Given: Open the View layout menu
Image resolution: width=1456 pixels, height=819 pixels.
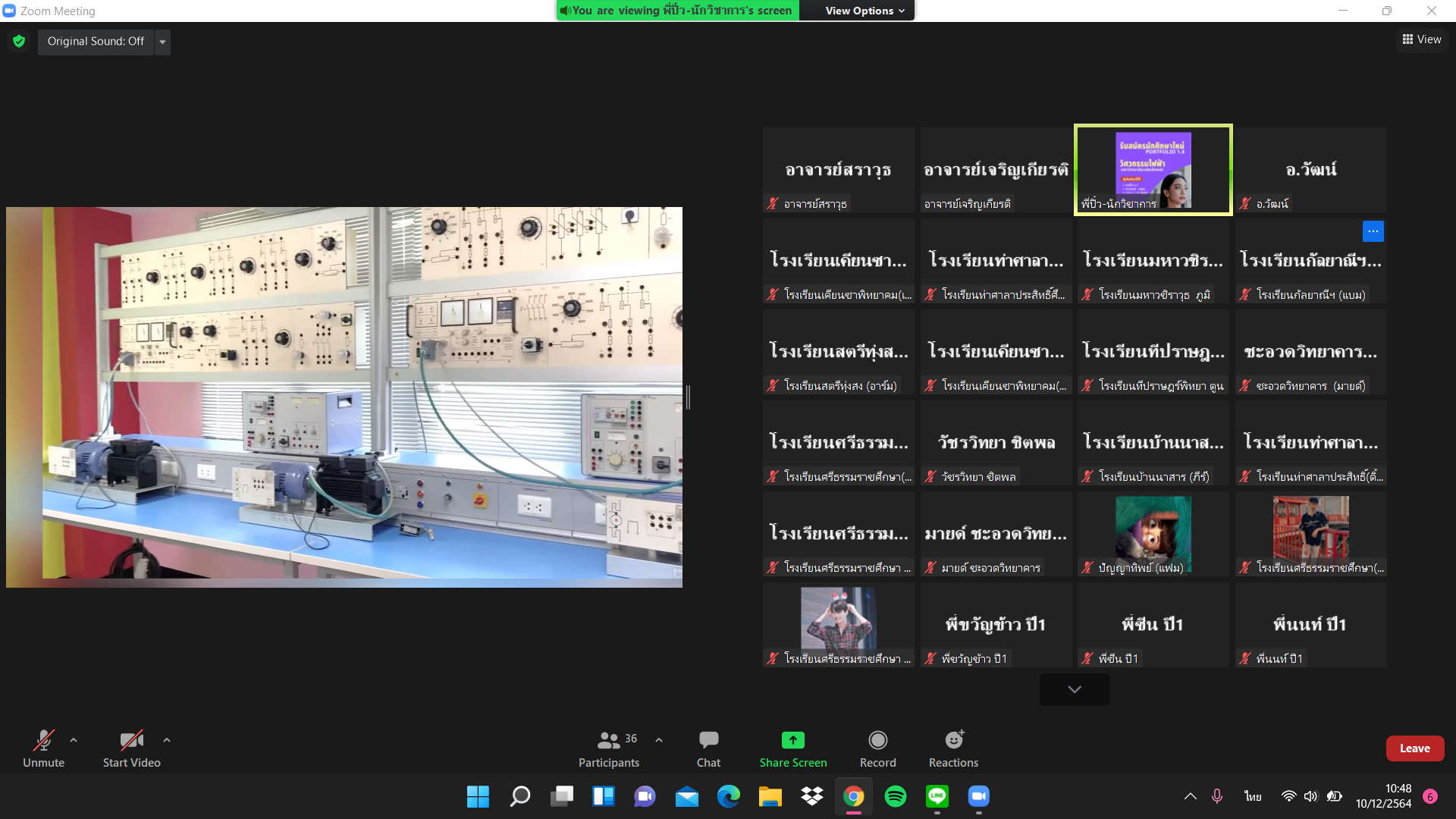Looking at the screenshot, I should [x=1422, y=39].
